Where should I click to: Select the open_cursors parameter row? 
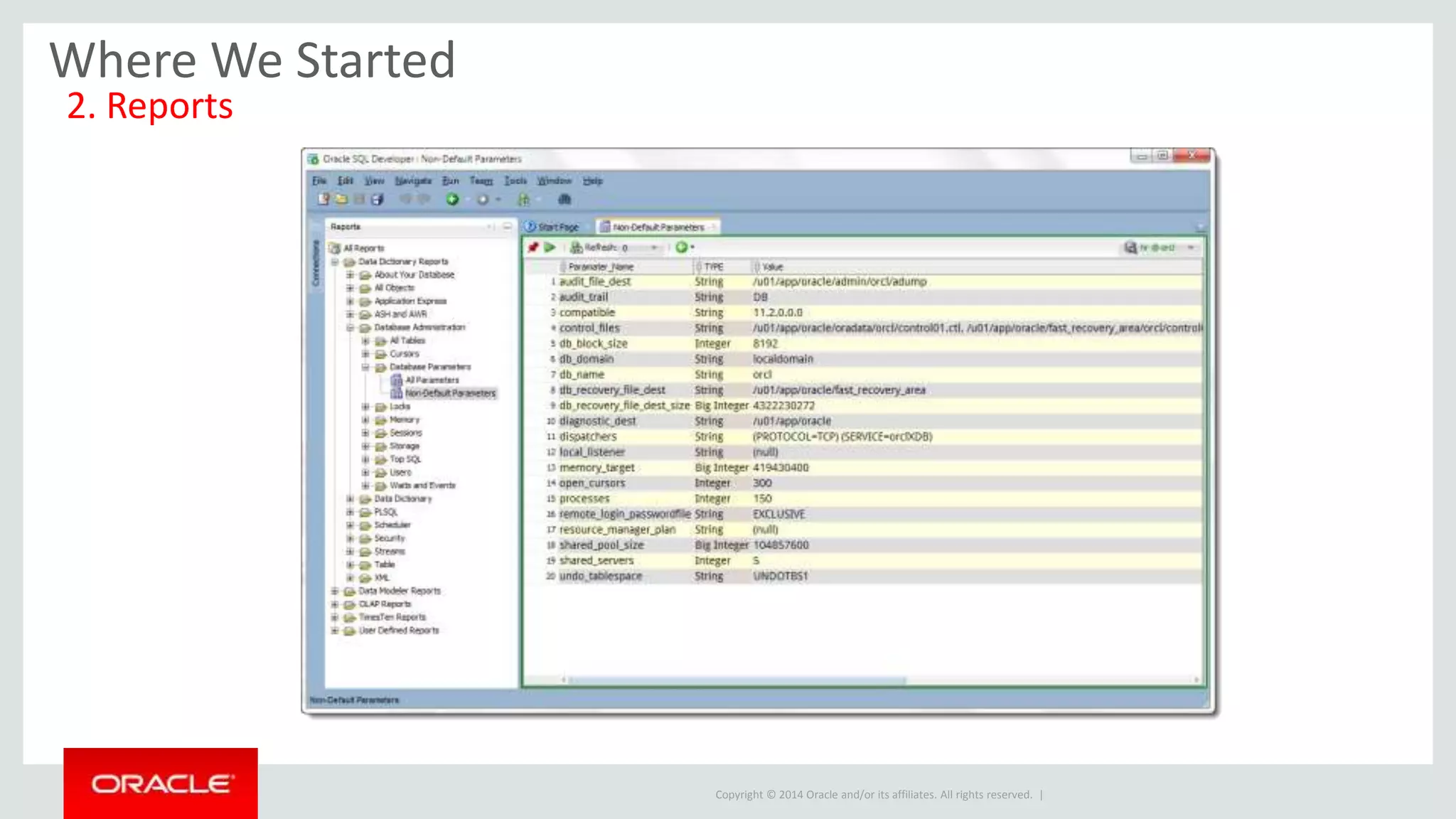point(864,483)
